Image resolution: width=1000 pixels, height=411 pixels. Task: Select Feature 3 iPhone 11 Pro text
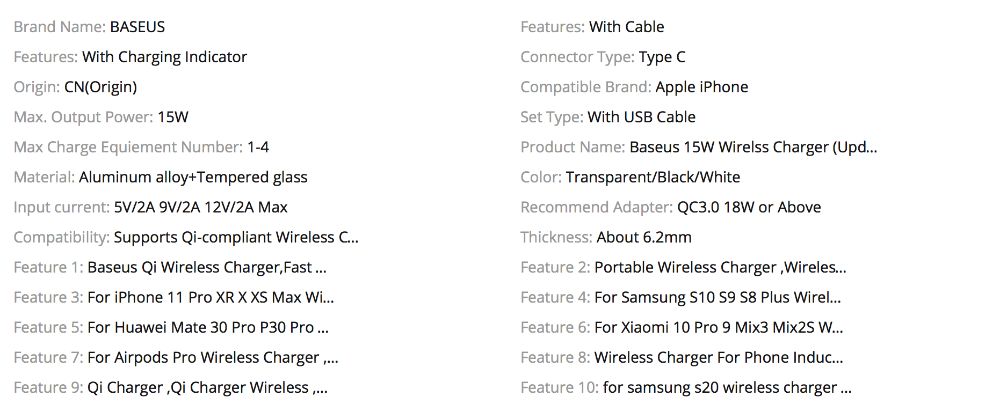coord(211,297)
